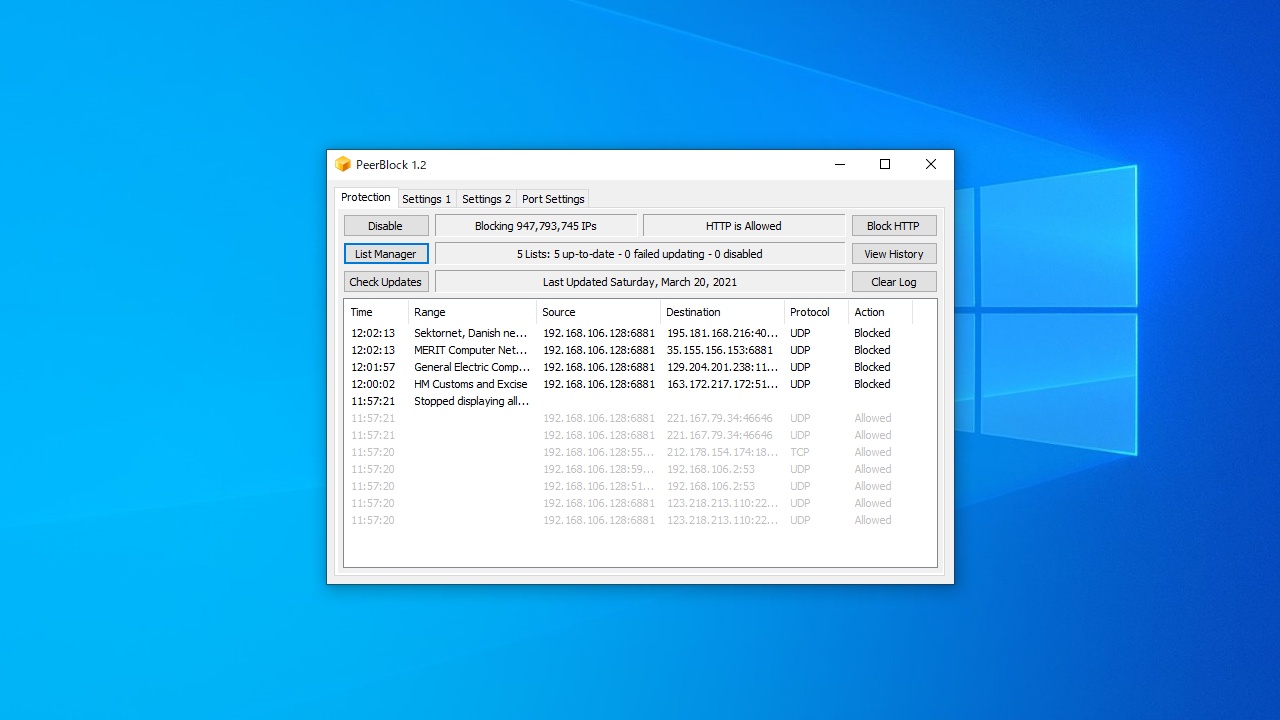Click the 'Blocking 947,793,745 IPs' status field
Image resolution: width=1280 pixels, height=720 pixels.
click(536, 226)
